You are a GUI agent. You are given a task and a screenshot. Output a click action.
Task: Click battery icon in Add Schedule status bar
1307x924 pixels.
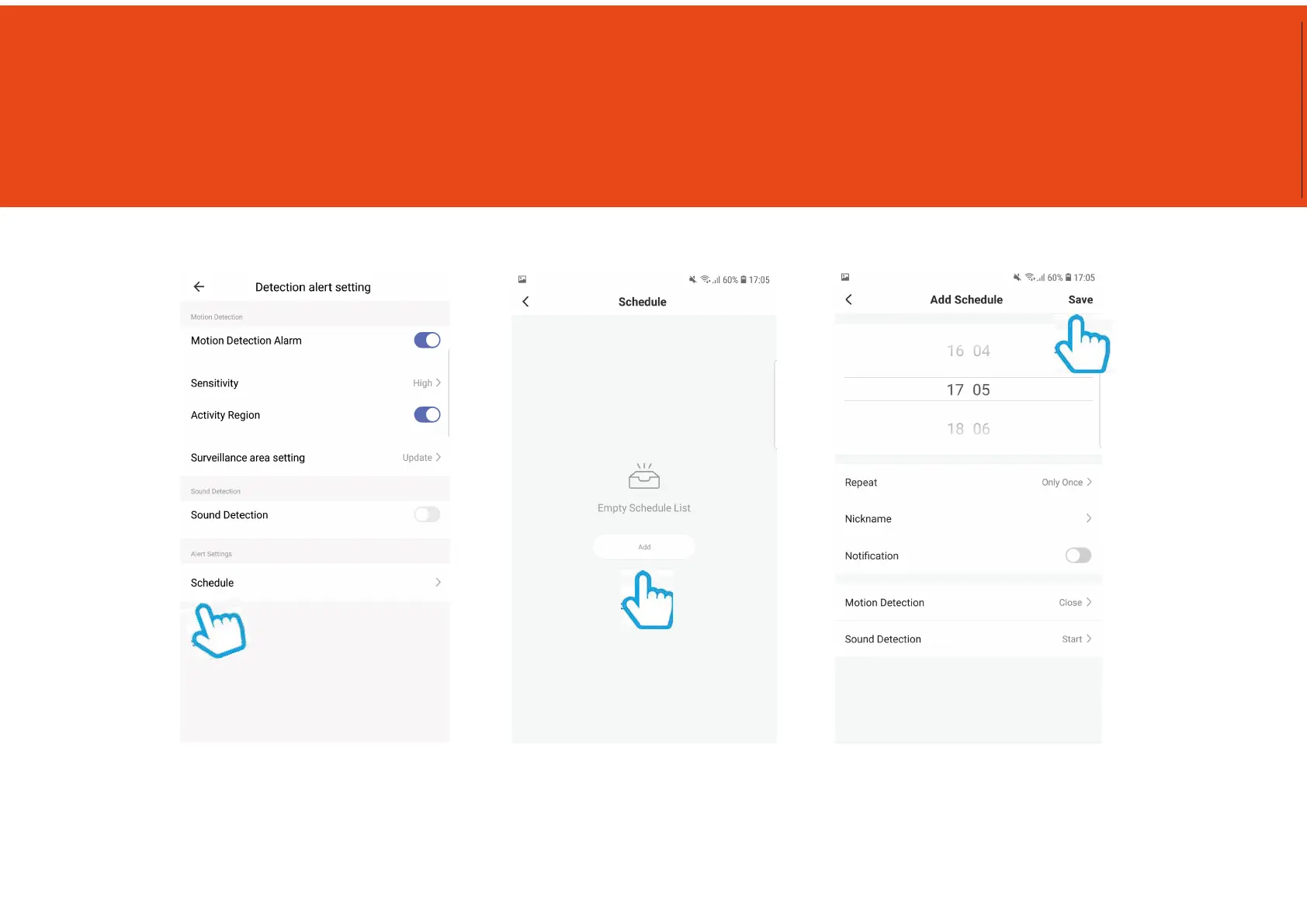click(x=1069, y=277)
